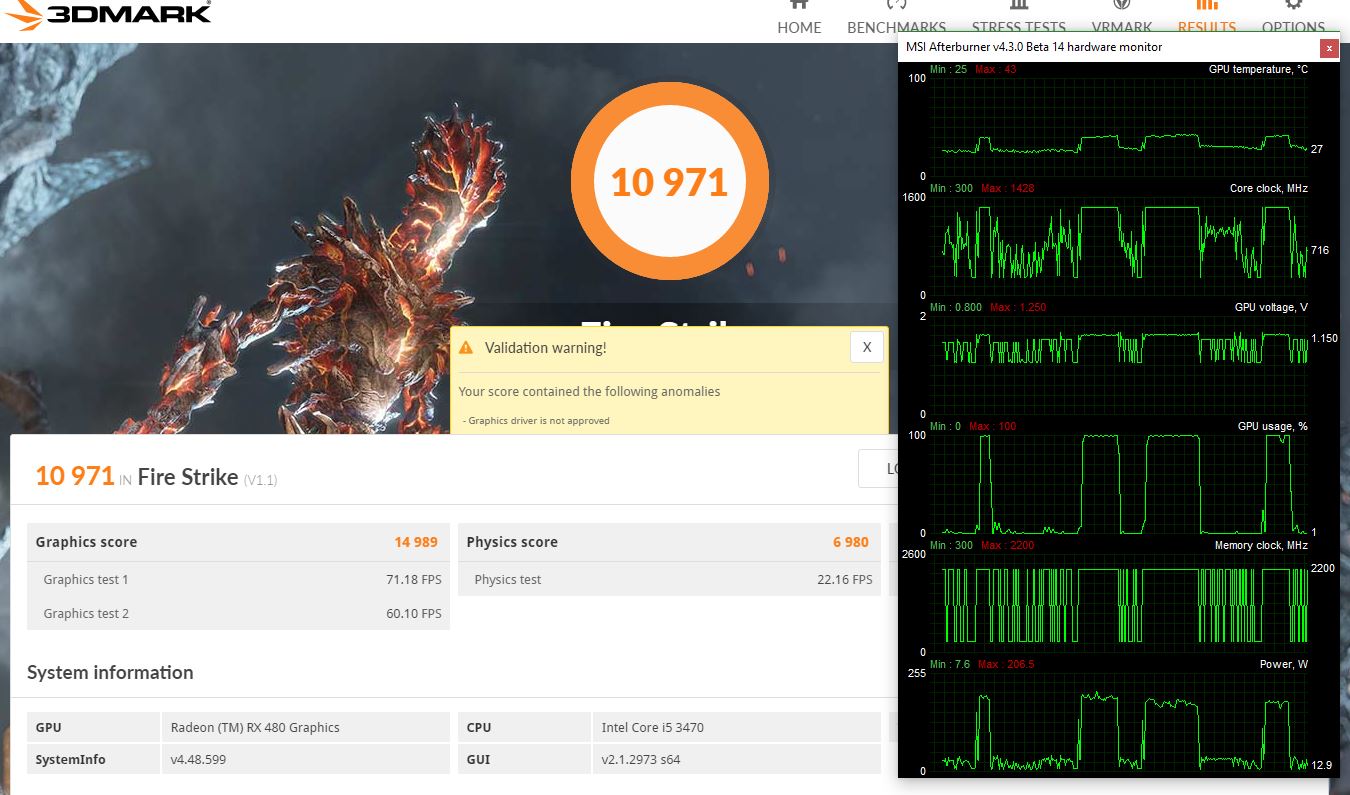Click the 'GPU voltage, V' graph label

coord(1271,307)
